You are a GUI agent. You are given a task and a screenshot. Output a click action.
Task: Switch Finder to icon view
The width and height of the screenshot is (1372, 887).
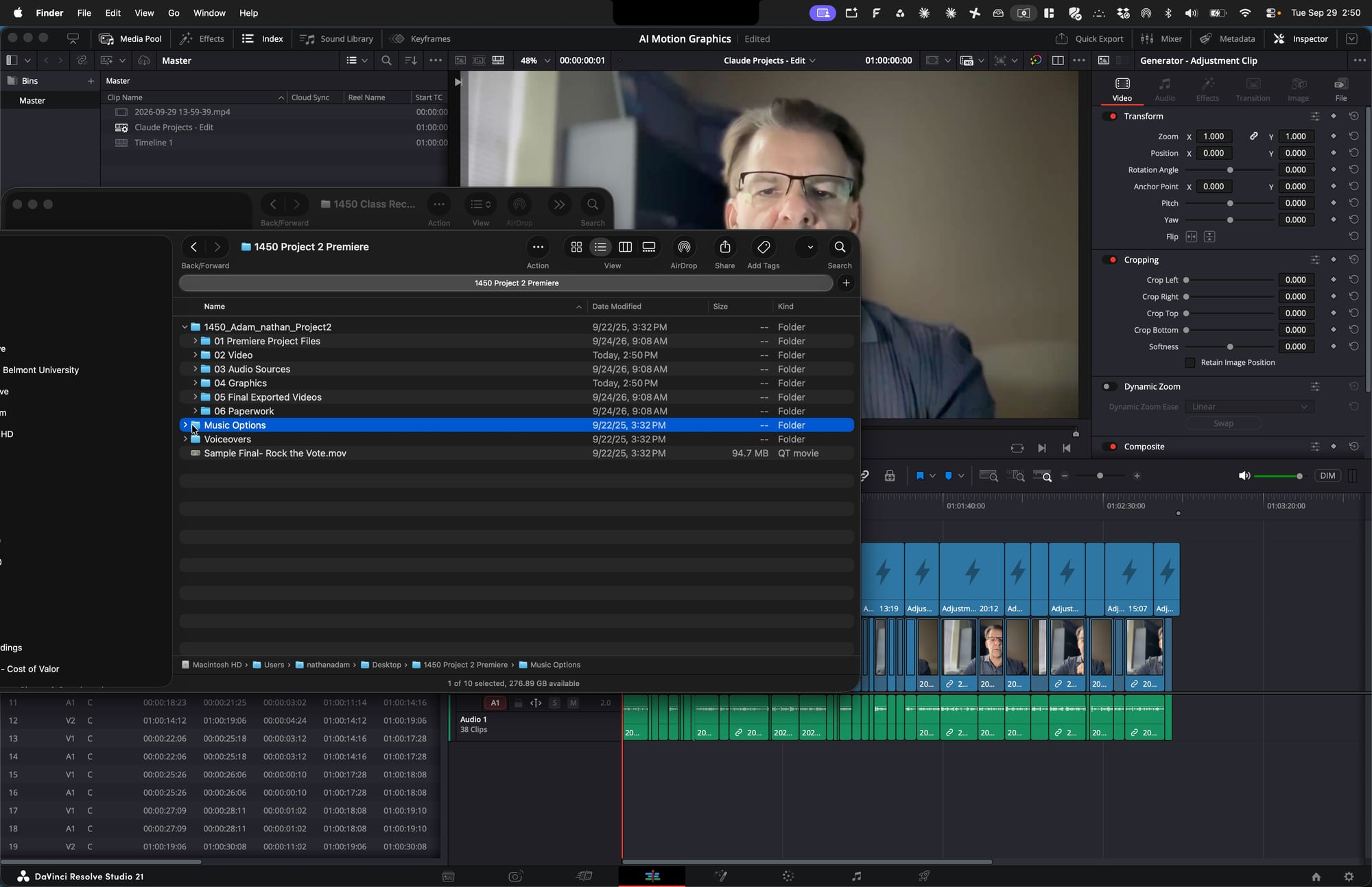pos(576,247)
